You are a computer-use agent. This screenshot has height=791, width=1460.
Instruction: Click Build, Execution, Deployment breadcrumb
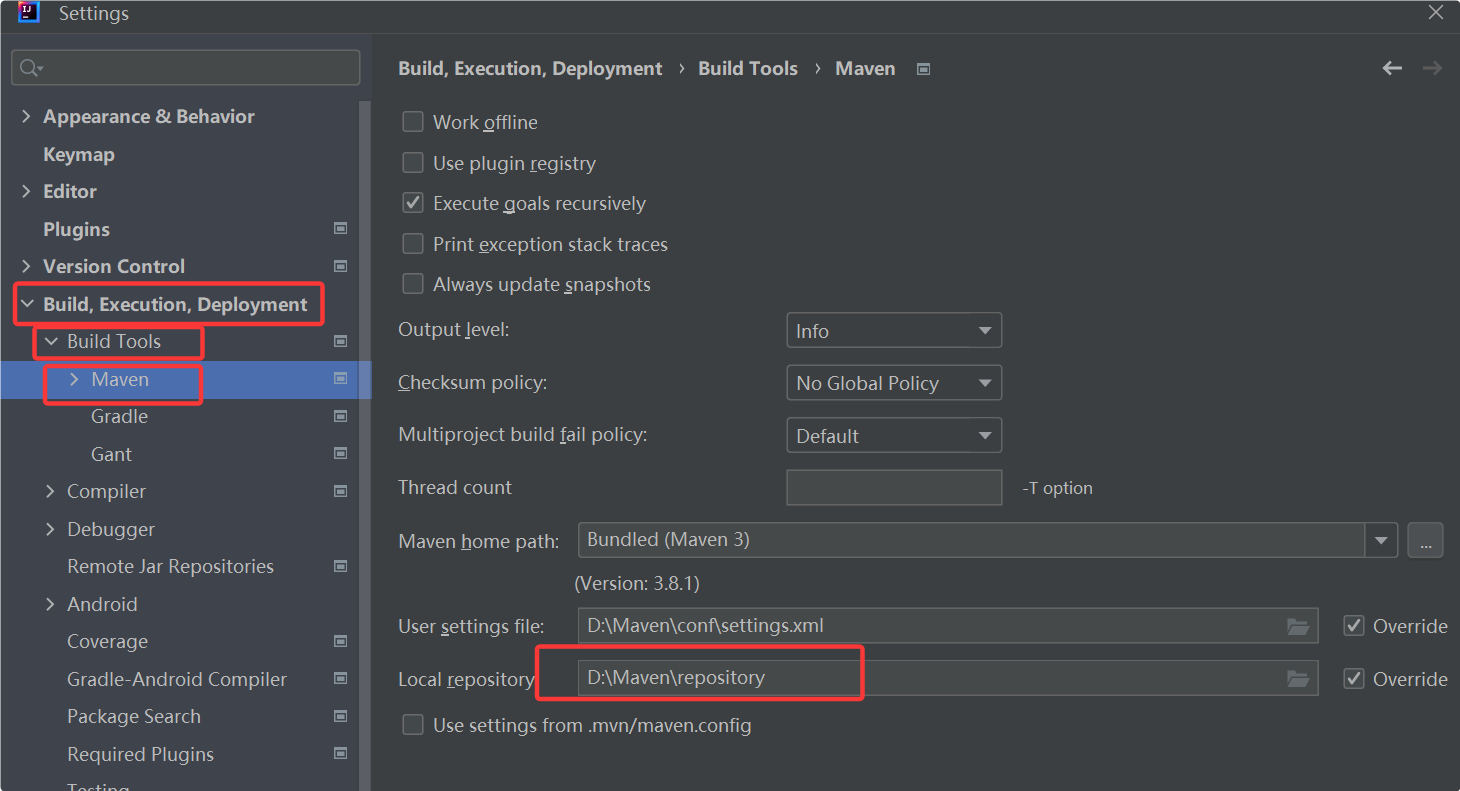(530, 68)
